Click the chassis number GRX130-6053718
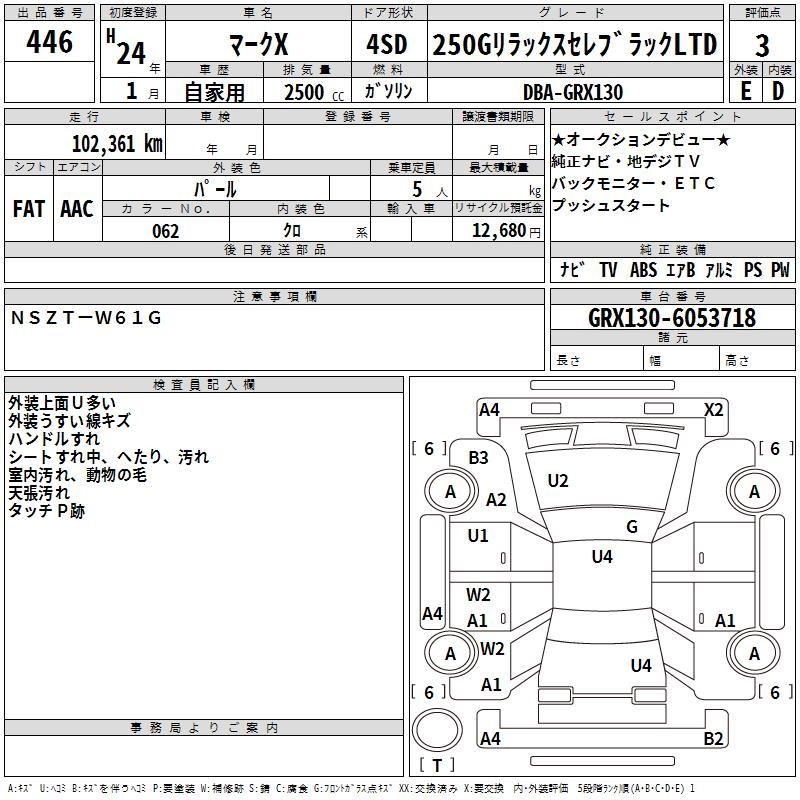This screenshot has width=800, height=800. tap(672, 317)
